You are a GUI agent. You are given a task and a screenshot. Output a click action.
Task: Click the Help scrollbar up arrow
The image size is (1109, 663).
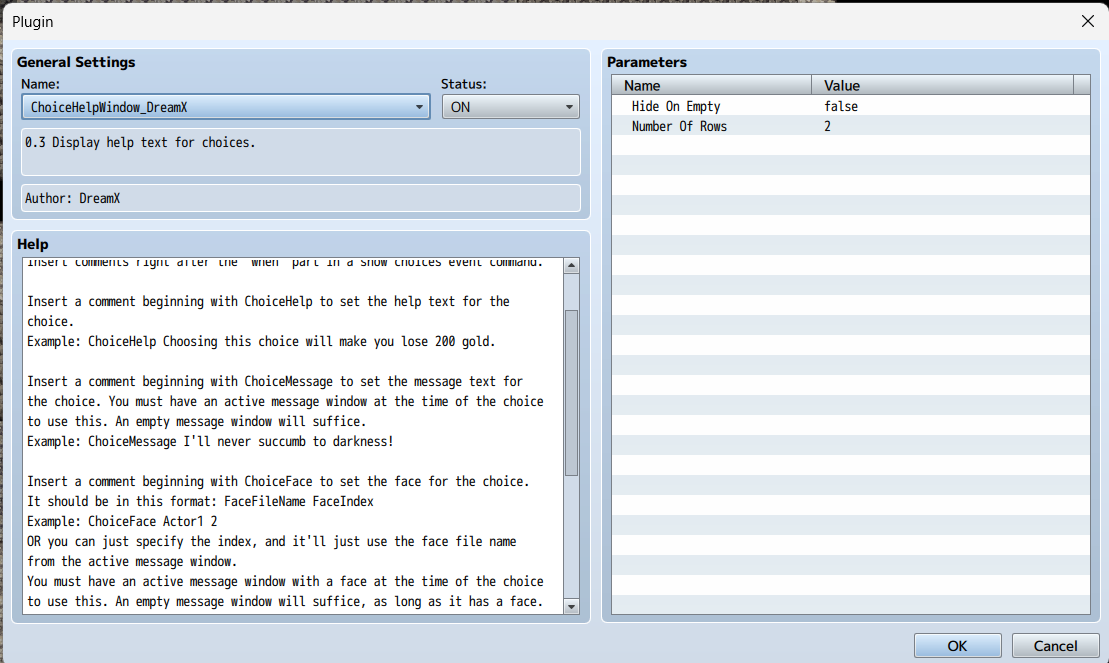click(572, 266)
